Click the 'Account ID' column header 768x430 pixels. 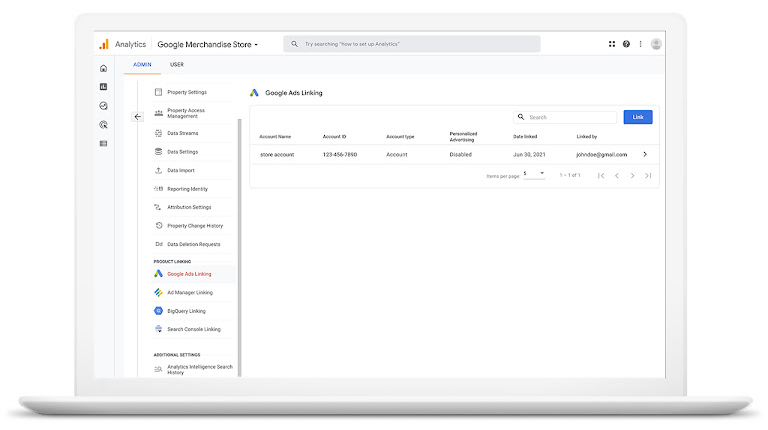pos(335,137)
